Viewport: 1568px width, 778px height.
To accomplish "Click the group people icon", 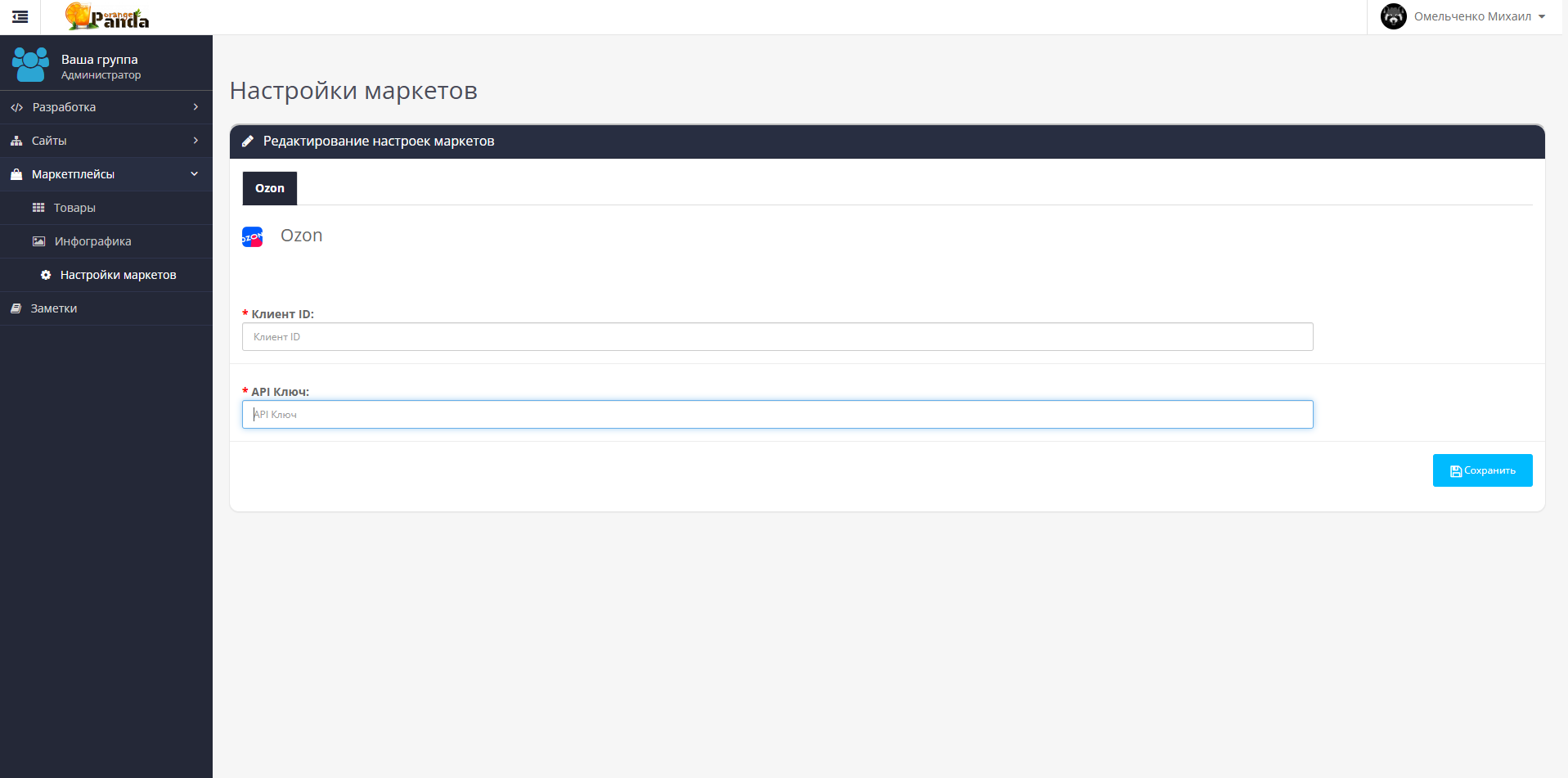I will click(x=30, y=65).
